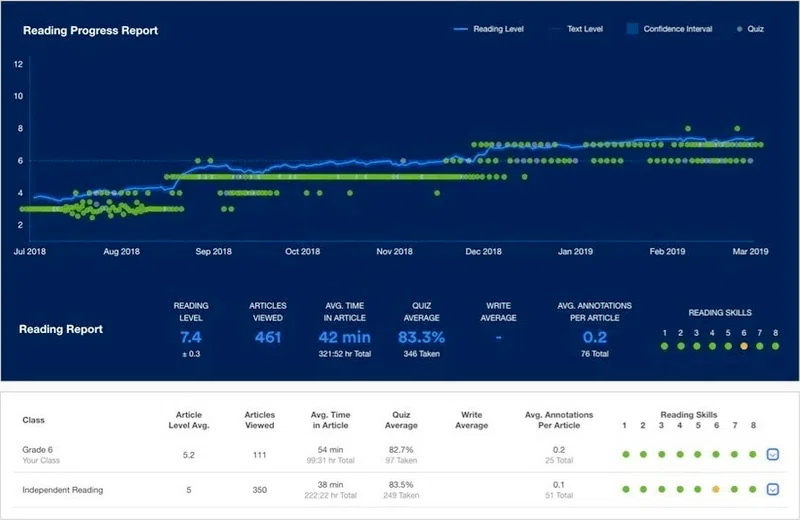Open the Grade 6 class link
Image resolution: width=800 pixels, height=520 pixels.
pos(37,450)
